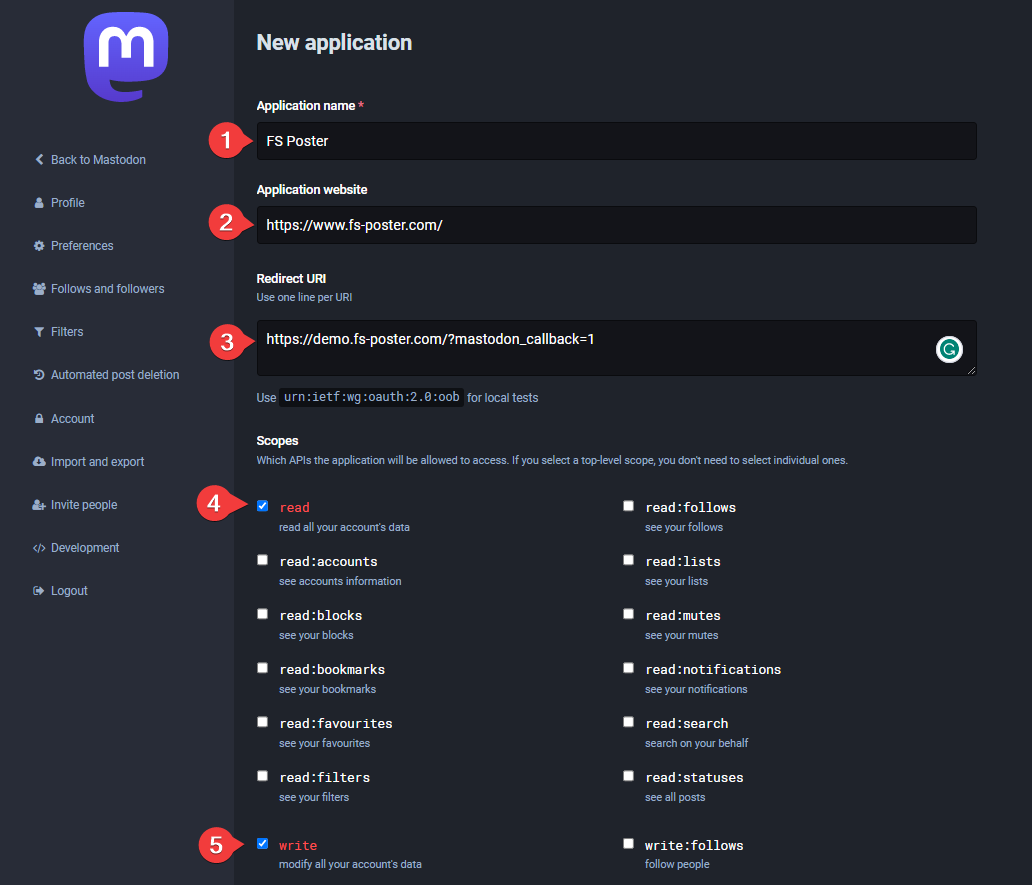
Task: Enable the read:notifications scope
Action: click(x=629, y=668)
